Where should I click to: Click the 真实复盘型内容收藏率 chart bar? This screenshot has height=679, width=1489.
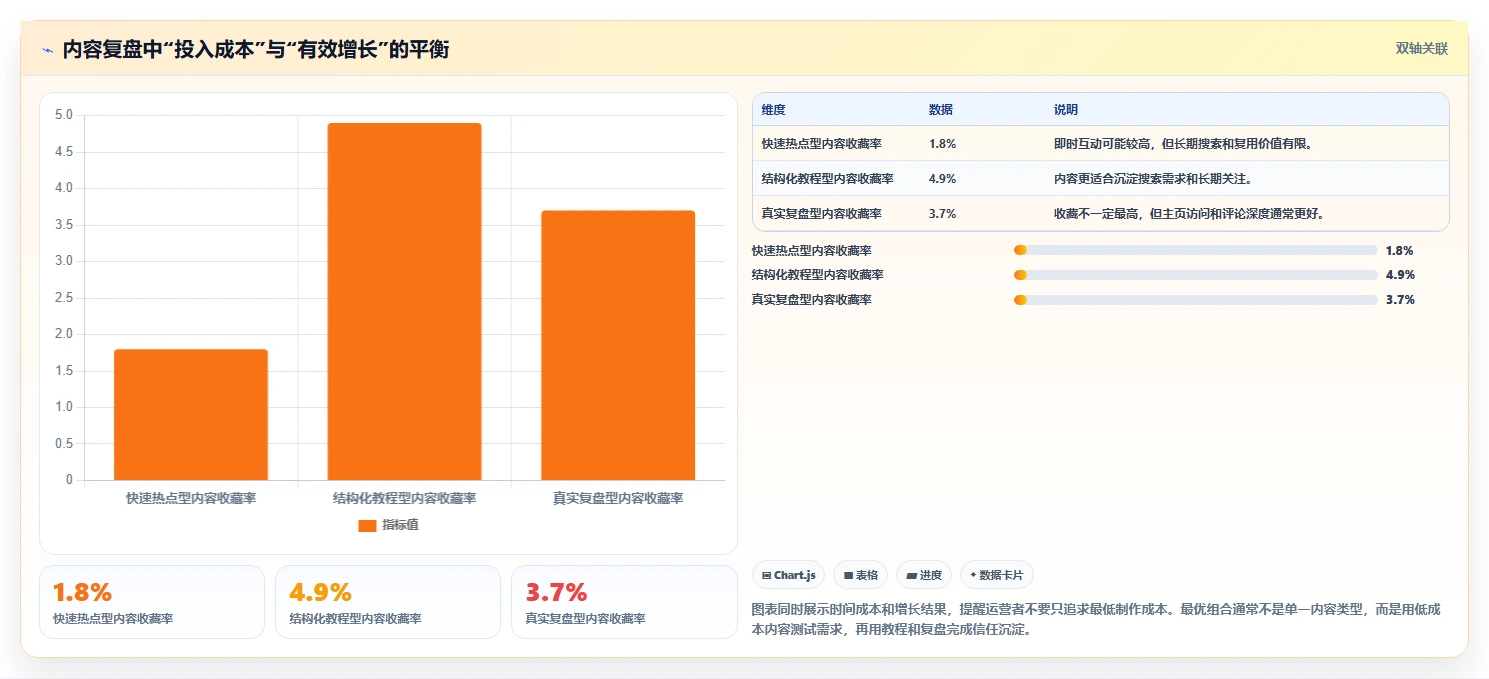point(618,345)
